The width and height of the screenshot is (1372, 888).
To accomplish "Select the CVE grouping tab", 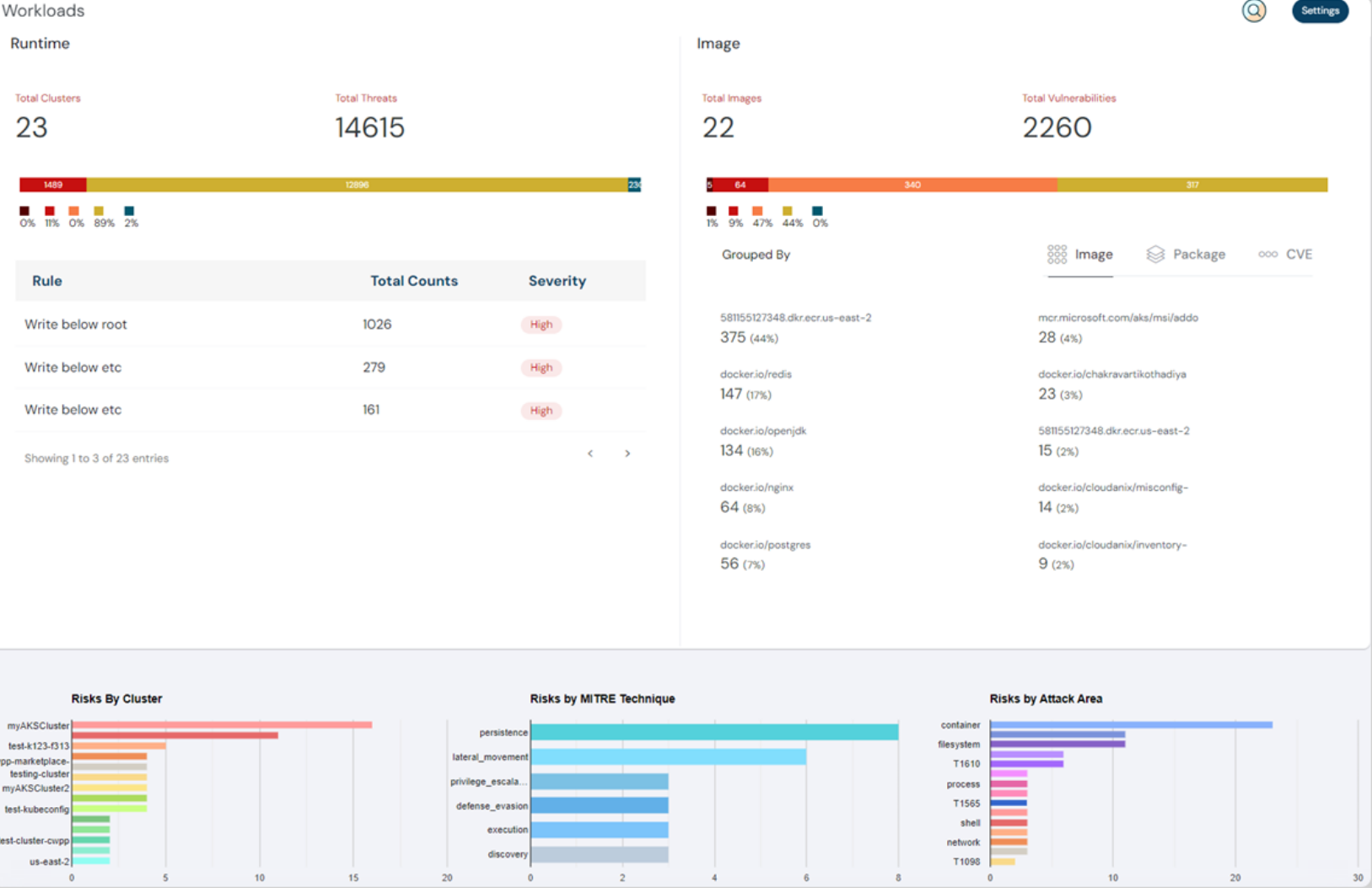I will click(x=1285, y=255).
